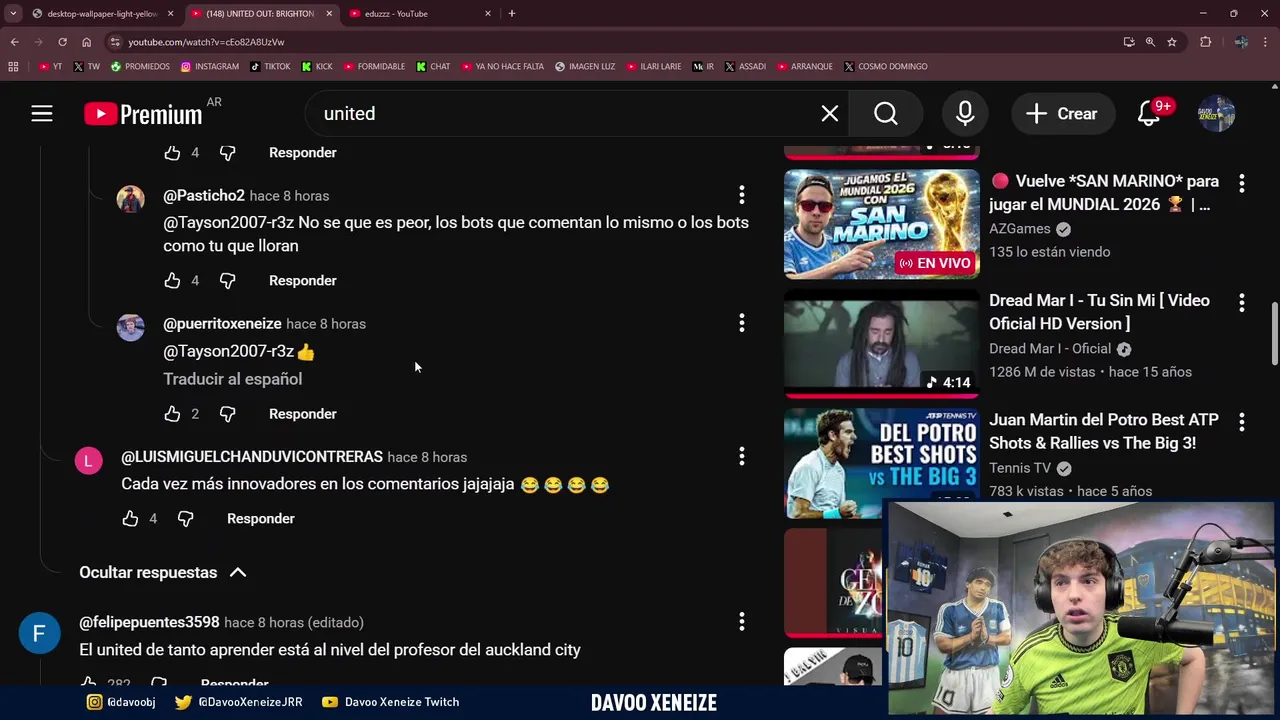
Task: Collapse replies with Ocultar respuestas
Action: pyautogui.click(x=162, y=572)
